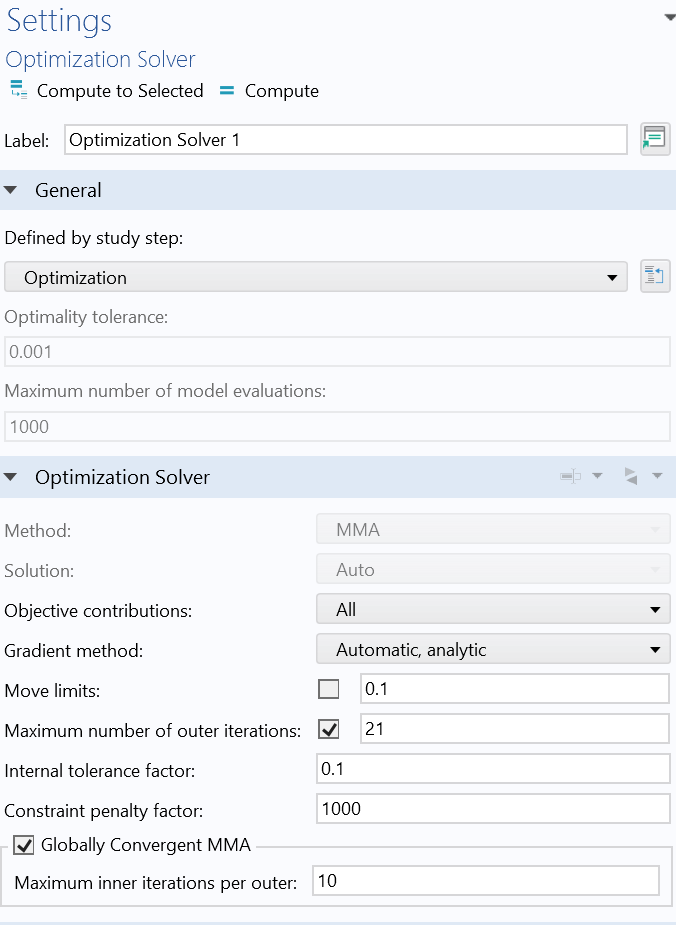Click Maximum inner iterations per outer field
The image size is (676, 925).
pyautogui.click(x=485, y=881)
